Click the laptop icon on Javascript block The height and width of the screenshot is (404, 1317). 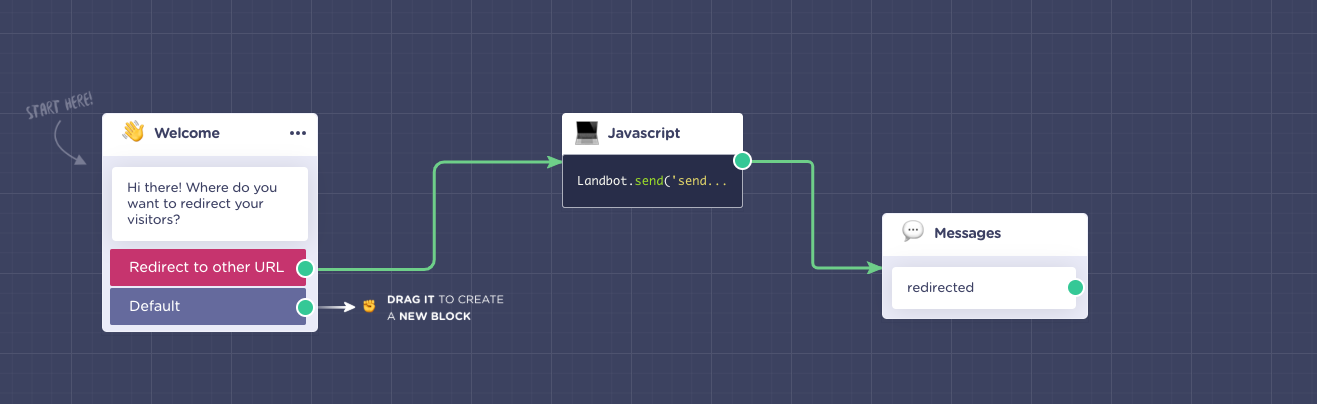(x=587, y=132)
